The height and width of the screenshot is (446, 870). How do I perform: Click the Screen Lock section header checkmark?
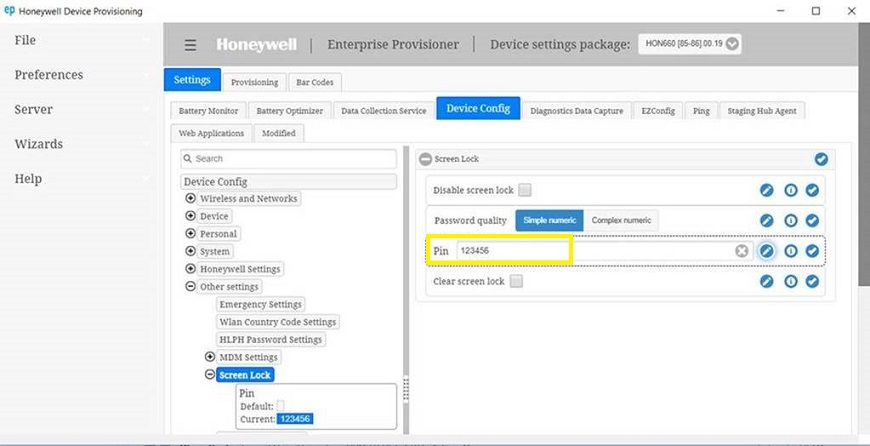(x=821, y=159)
